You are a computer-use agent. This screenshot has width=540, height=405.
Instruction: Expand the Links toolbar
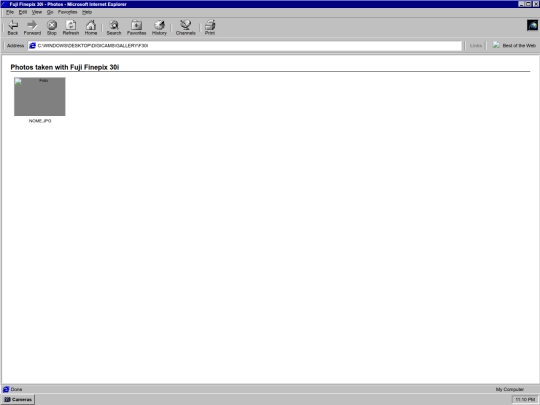tap(476, 45)
